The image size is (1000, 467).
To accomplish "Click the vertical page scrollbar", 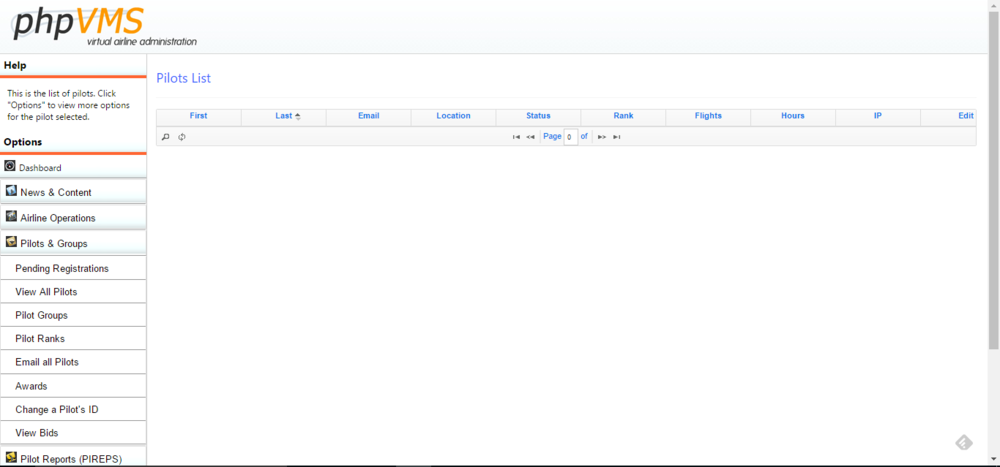I will [993, 200].
